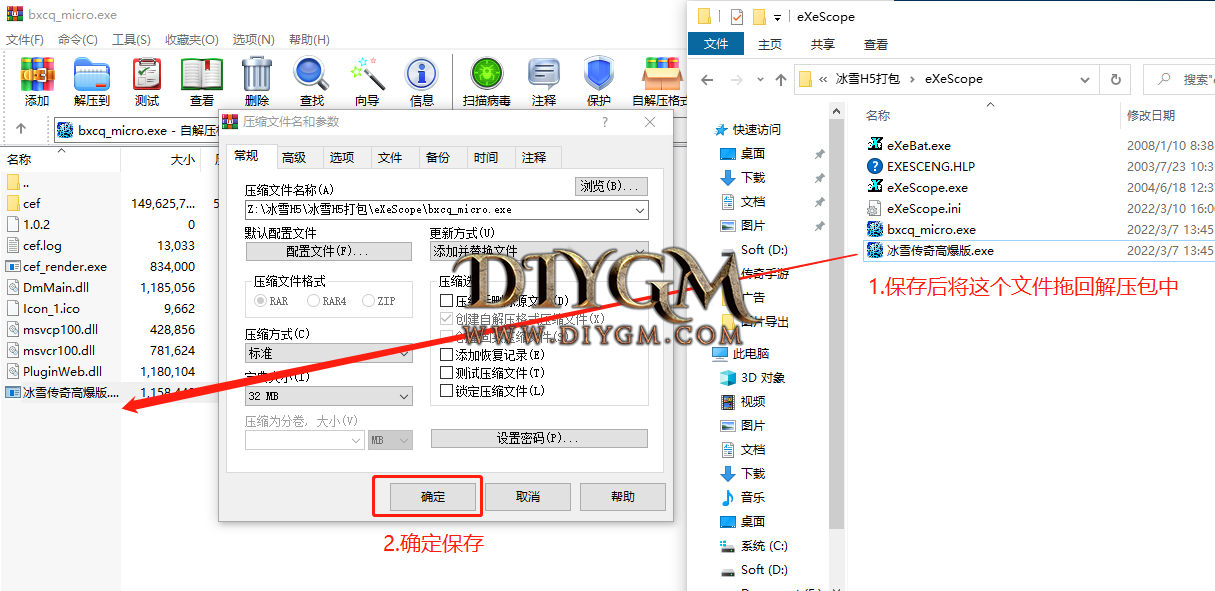The image size is (1215, 591).
Task: Open the Explorer address bar history dropdown
Action: click(x=1084, y=79)
